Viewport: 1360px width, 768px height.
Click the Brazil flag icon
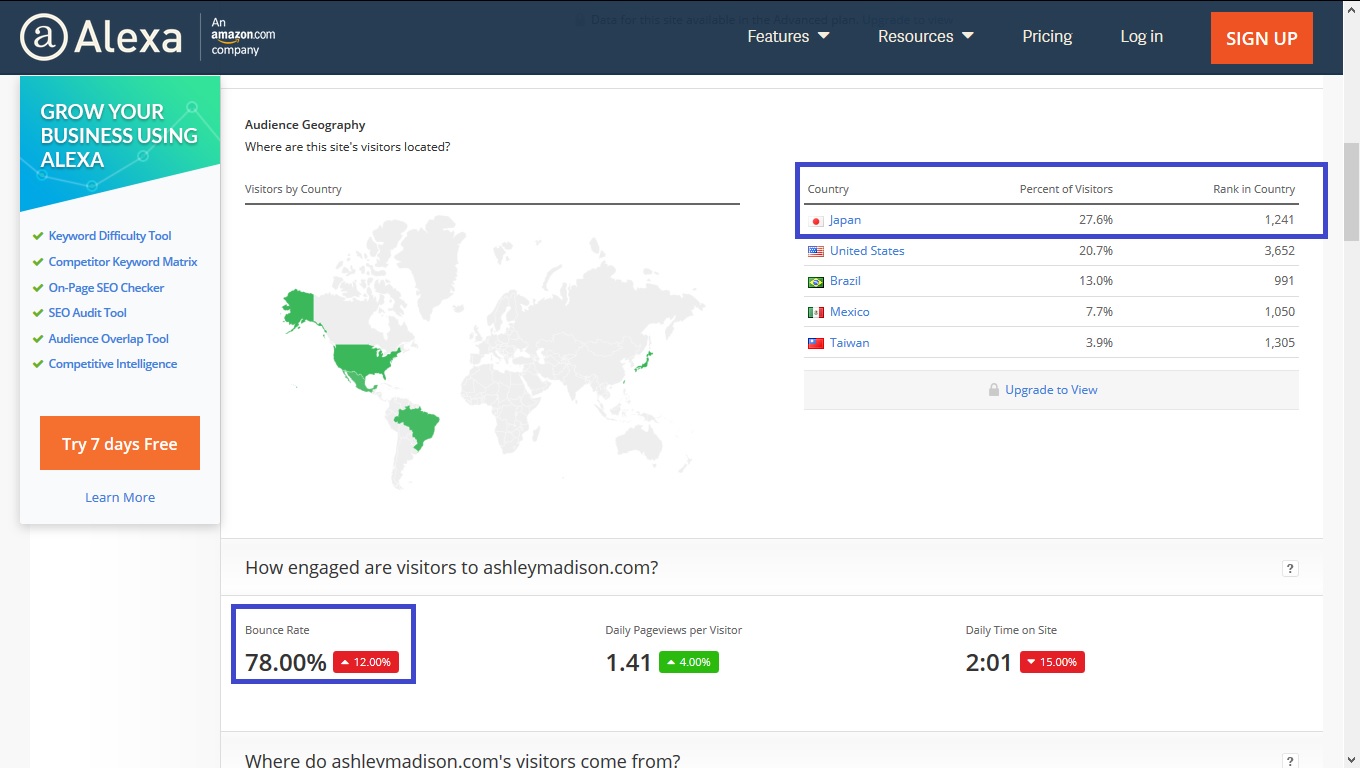[816, 282]
